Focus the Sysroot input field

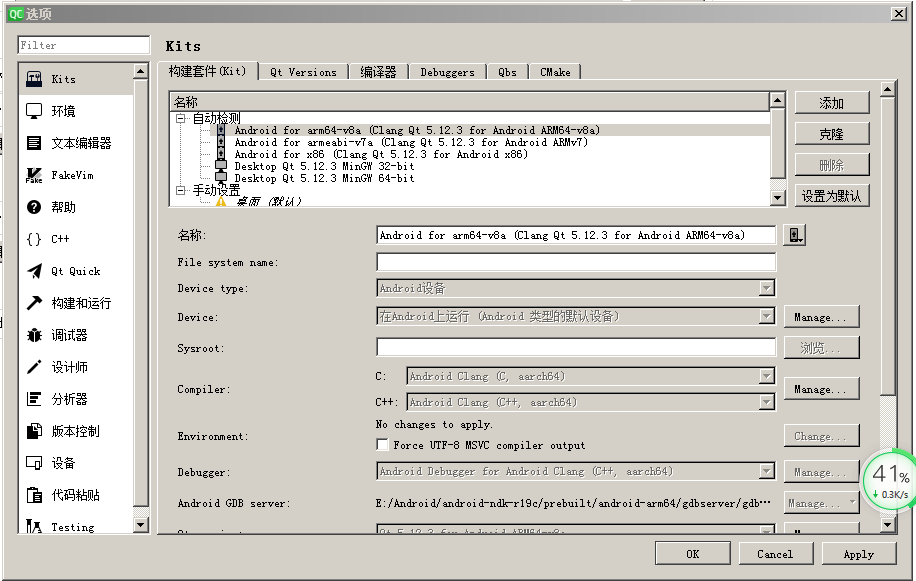[576, 347]
